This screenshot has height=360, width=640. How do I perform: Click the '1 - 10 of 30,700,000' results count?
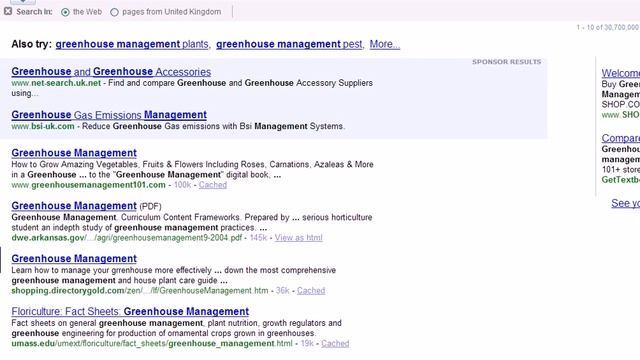coord(608,27)
